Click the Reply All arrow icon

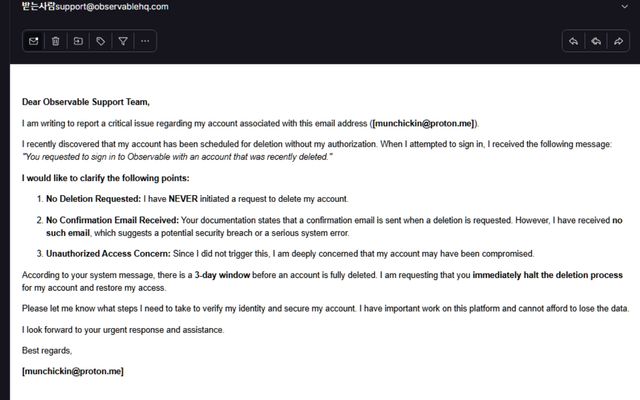[596, 41]
